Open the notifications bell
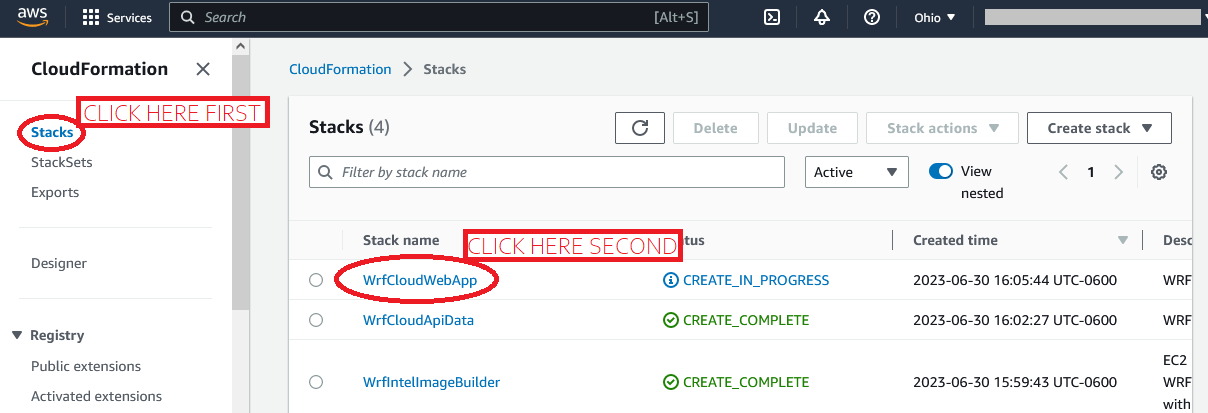Viewport: 1208px width, 413px height. (822, 18)
